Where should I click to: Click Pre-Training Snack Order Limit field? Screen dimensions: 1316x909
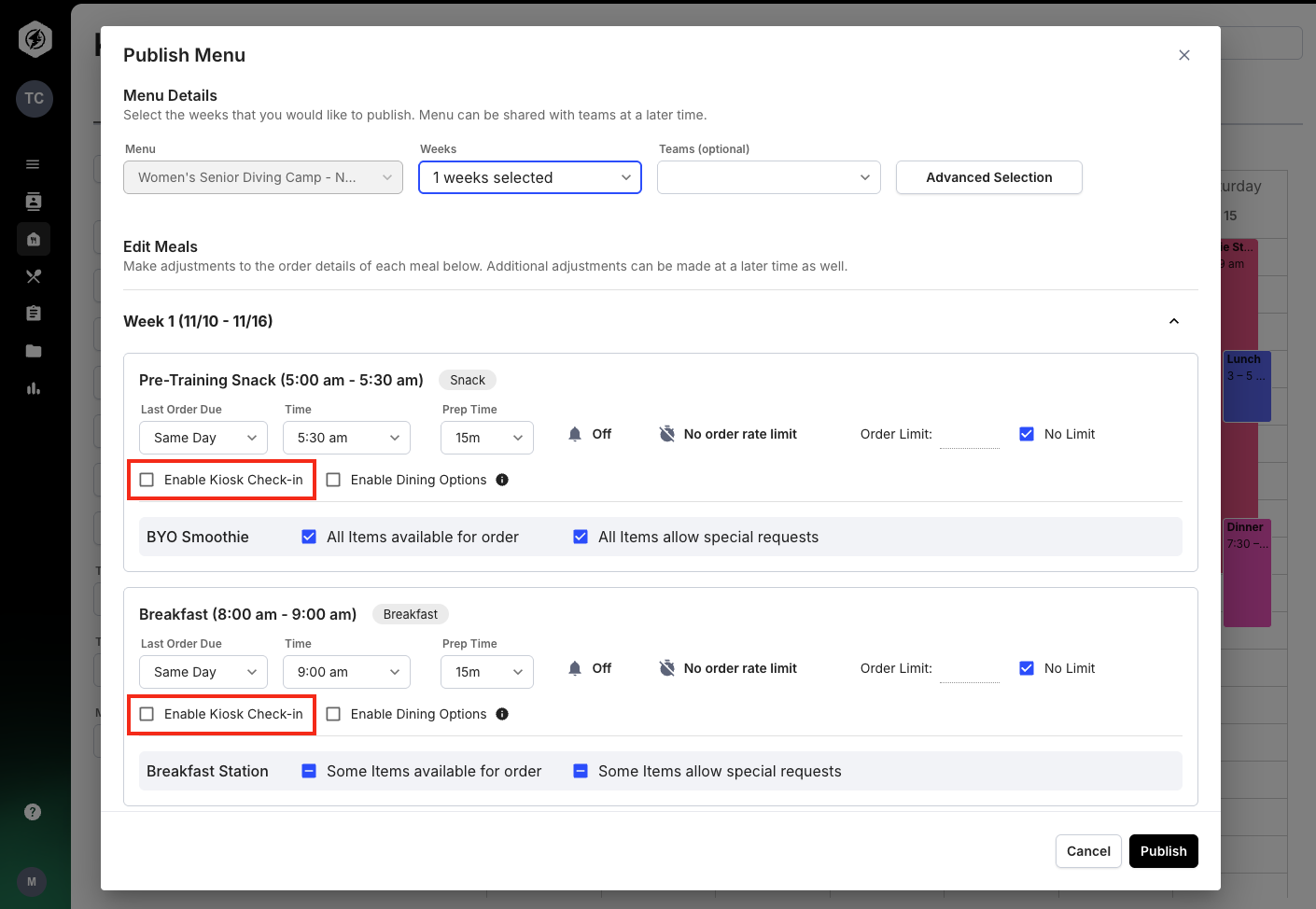click(x=970, y=434)
